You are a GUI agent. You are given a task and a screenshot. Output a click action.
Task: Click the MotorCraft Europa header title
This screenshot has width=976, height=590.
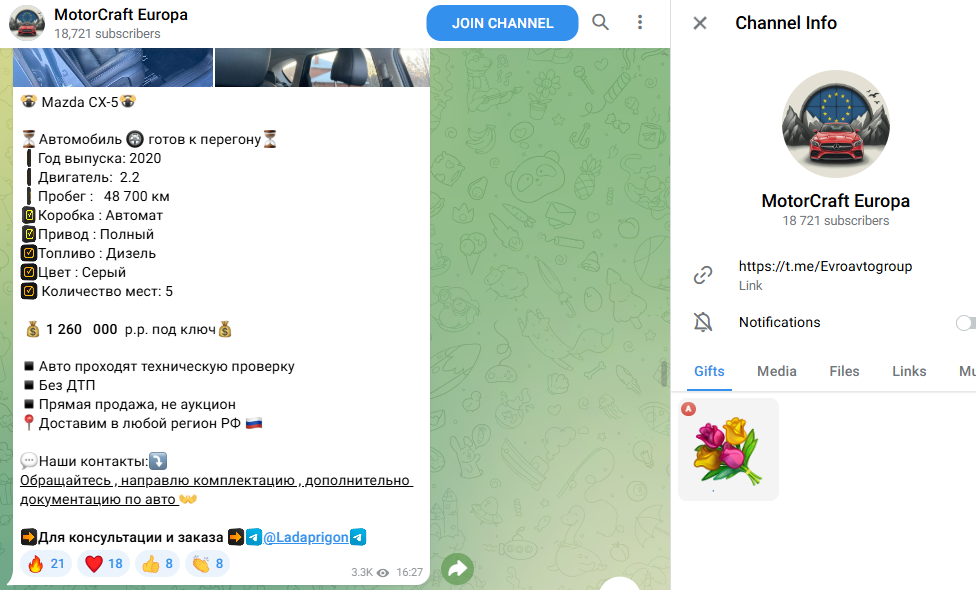(x=121, y=14)
